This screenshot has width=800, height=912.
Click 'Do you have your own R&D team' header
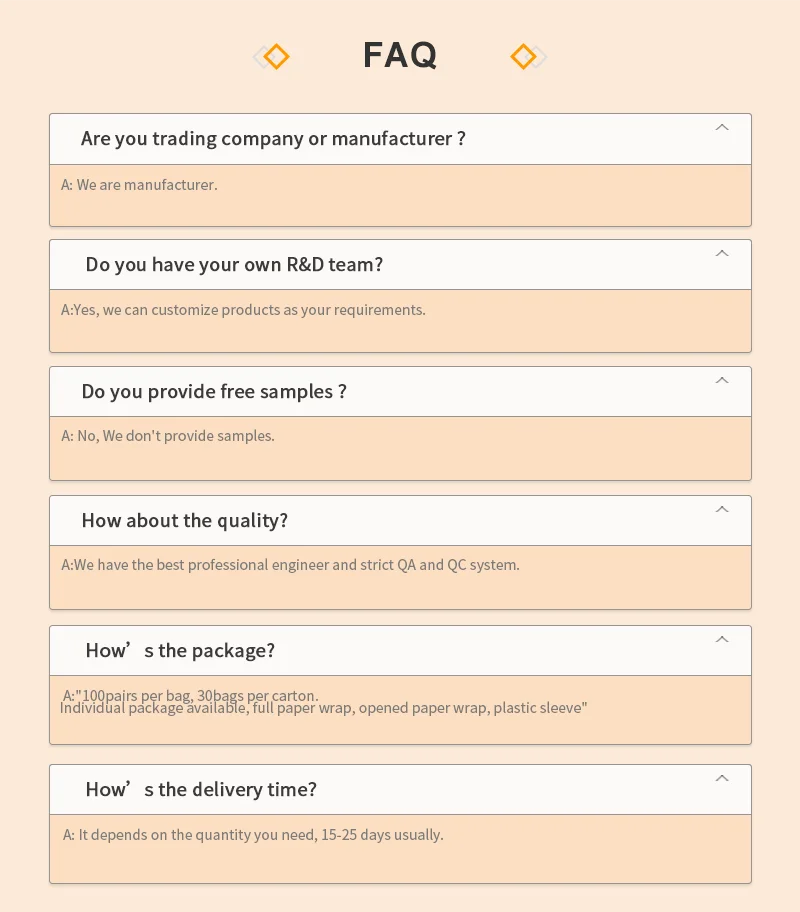coord(234,265)
